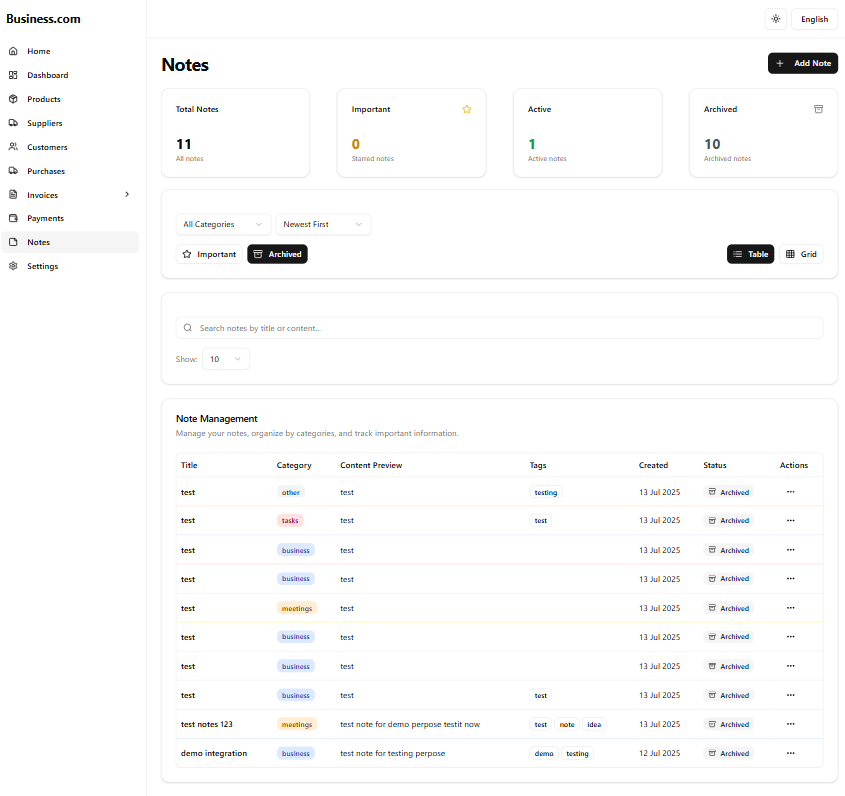Click the Payments wallet icon

(13, 218)
